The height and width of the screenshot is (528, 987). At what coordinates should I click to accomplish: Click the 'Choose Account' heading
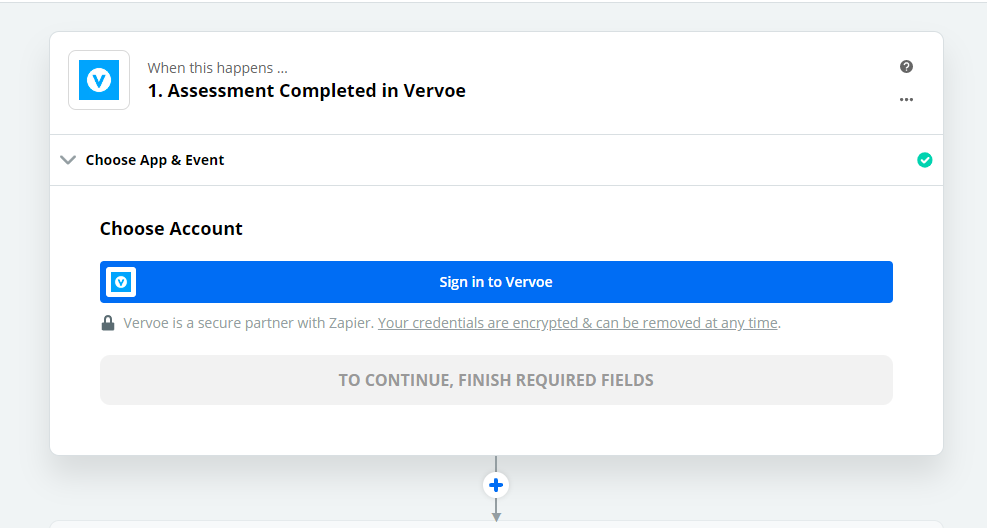(x=171, y=229)
